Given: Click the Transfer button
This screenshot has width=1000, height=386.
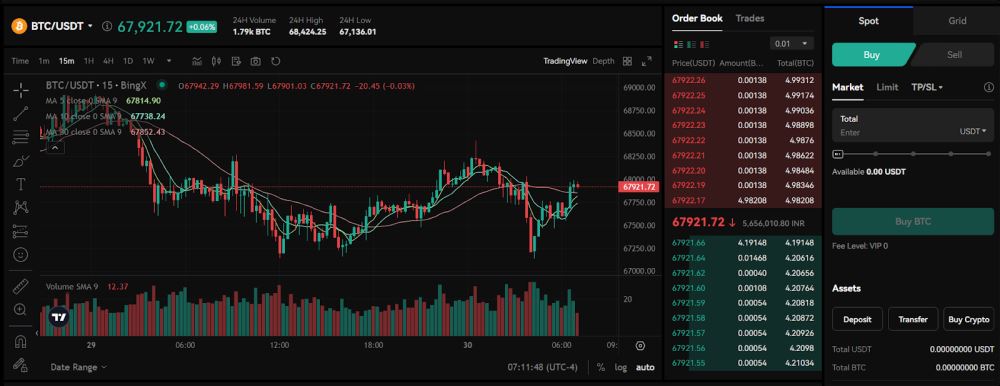Looking at the screenshot, I should click(x=913, y=319).
